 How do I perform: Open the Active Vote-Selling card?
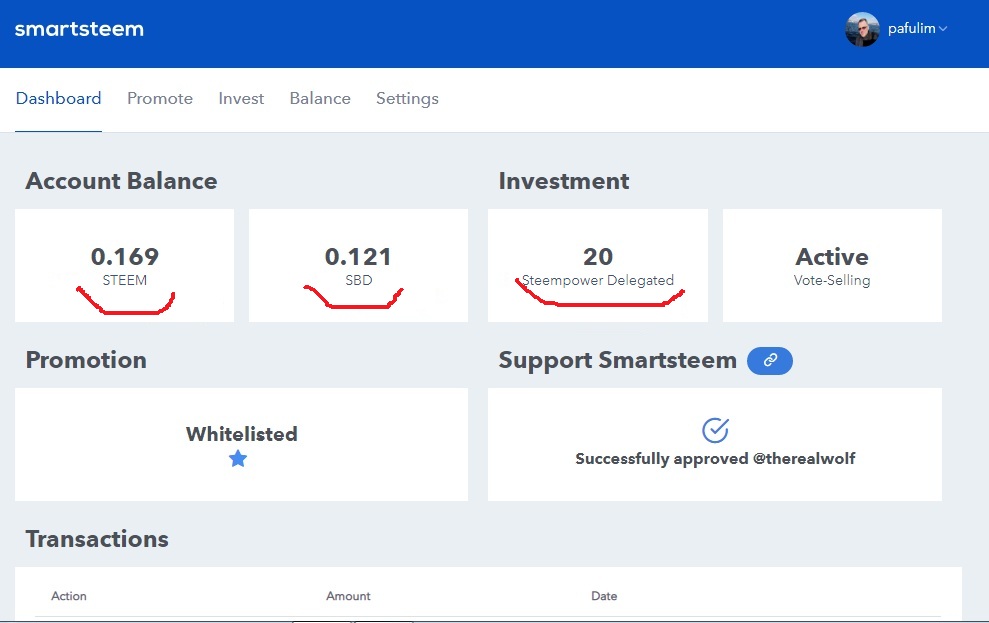coord(832,265)
